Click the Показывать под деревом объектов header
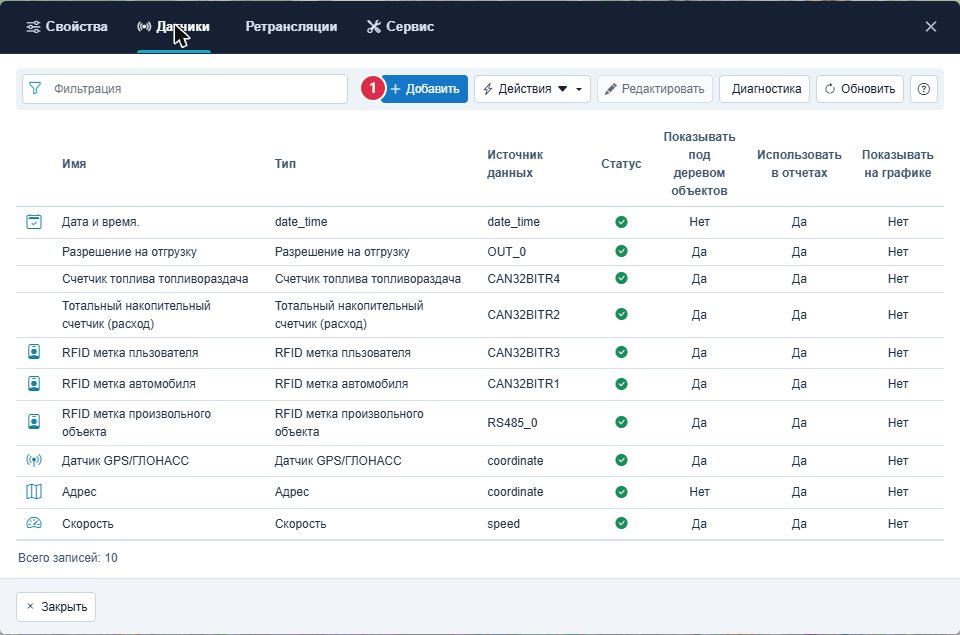 699,163
